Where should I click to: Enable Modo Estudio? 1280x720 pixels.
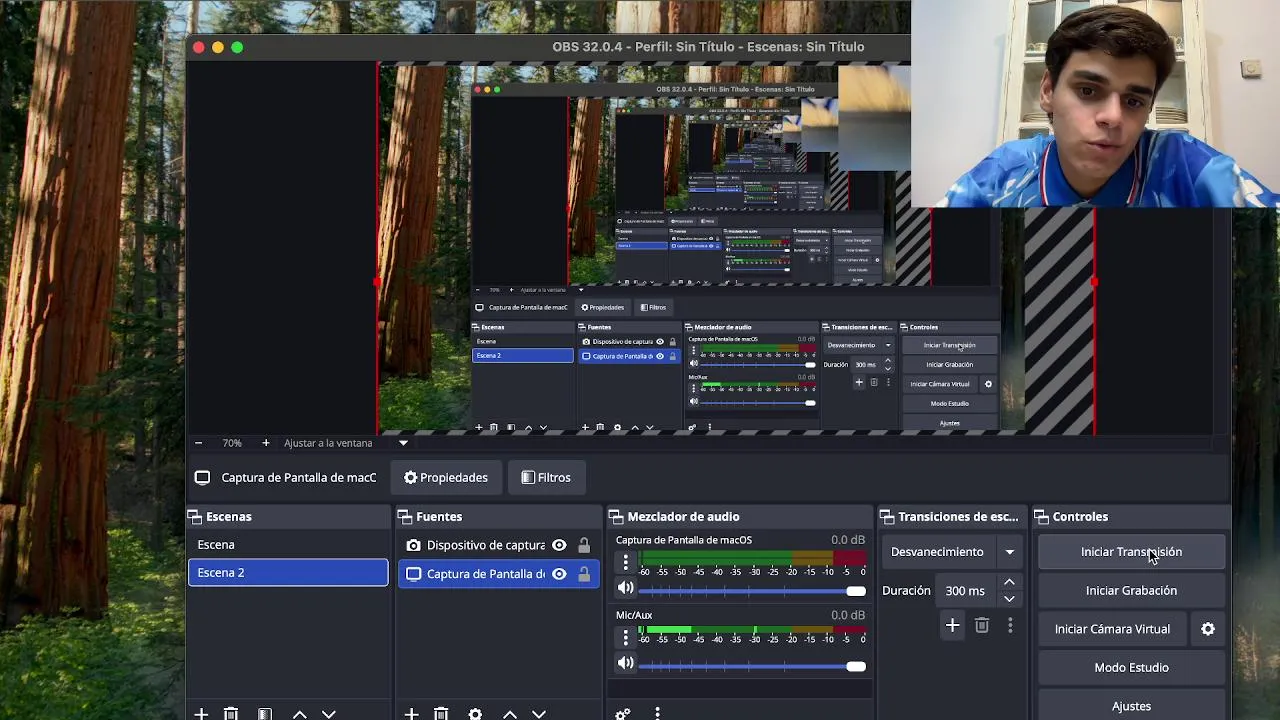[1131, 668]
